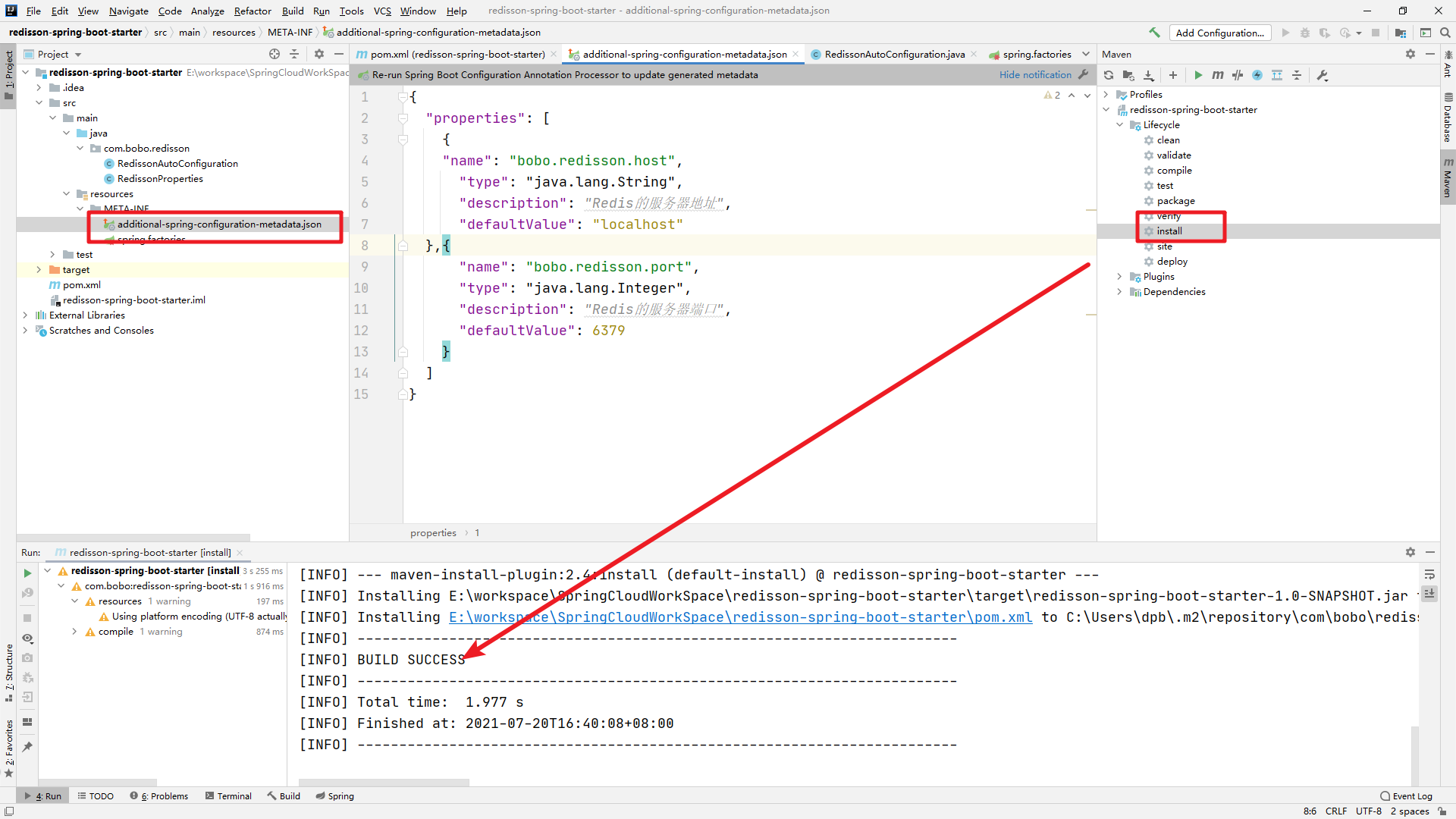Open pom.xml link in console output
The image size is (1456, 819).
[x=740, y=617]
